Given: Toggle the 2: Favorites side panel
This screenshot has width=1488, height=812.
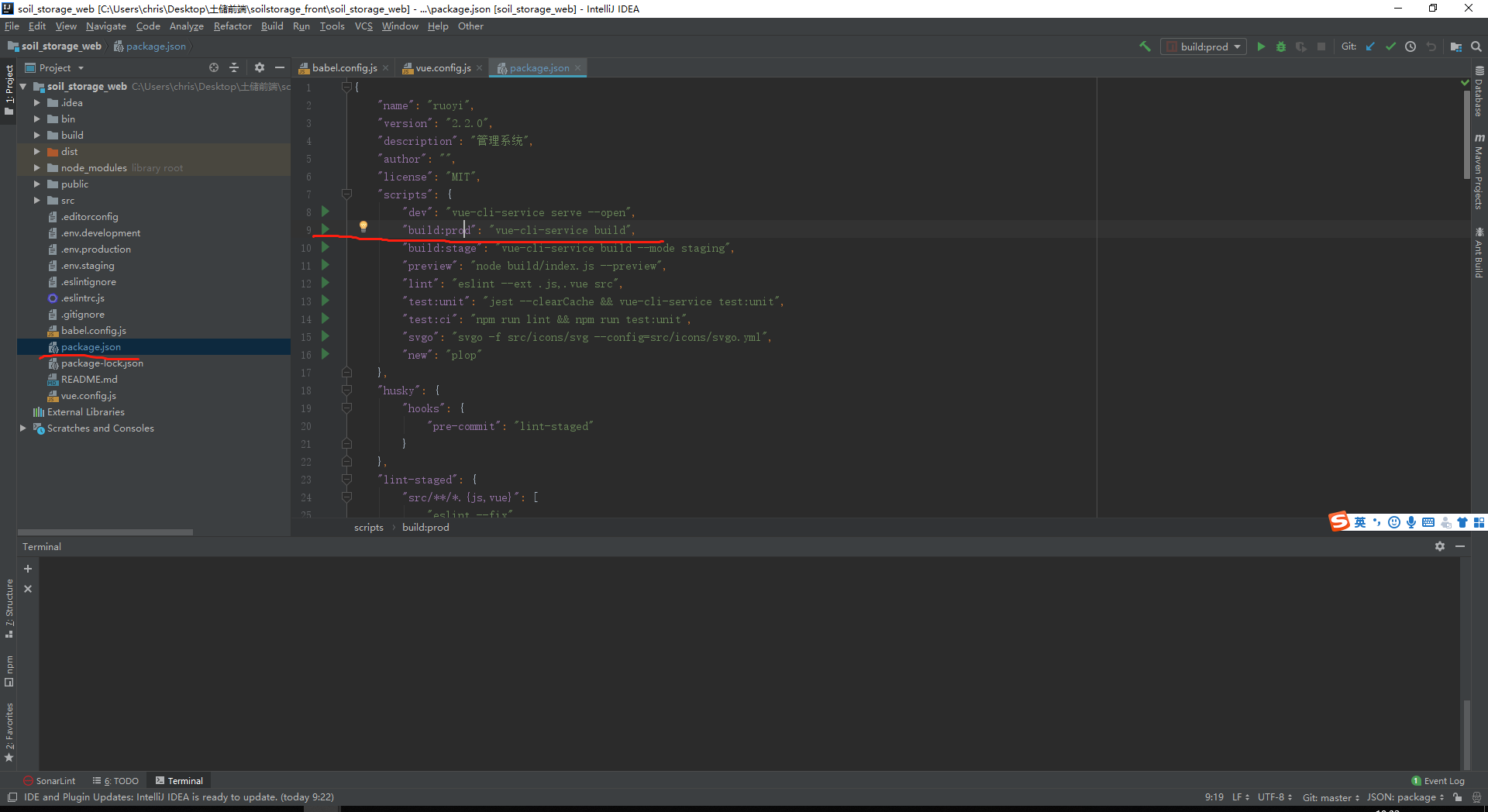Looking at the screenshot, I should [9, 732].
